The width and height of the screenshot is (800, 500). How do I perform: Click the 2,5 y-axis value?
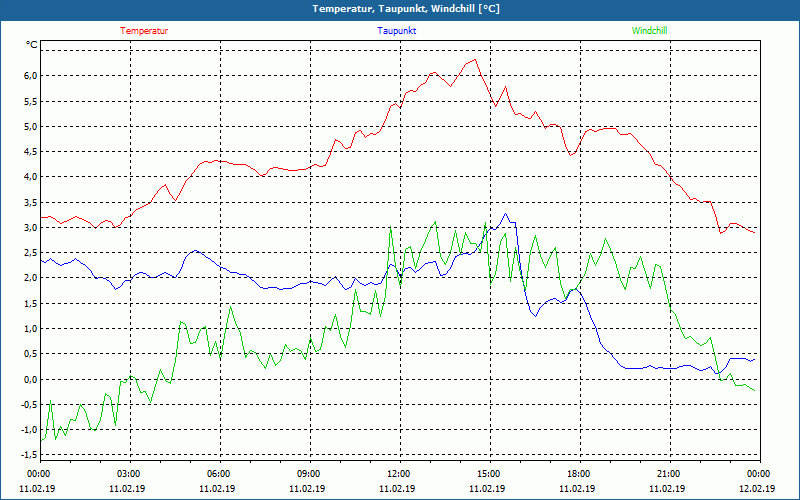coord(31,253)
